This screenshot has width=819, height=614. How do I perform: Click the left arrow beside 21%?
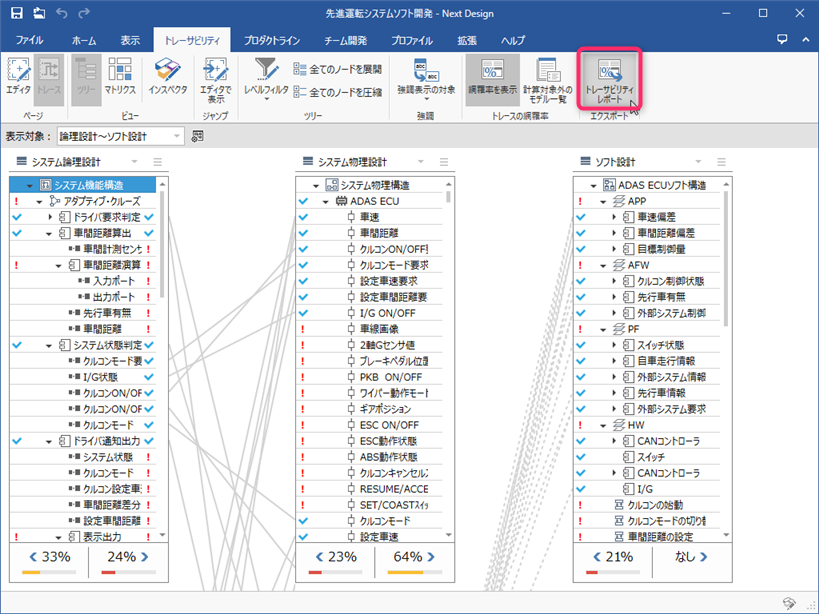(x=596, y=557)
